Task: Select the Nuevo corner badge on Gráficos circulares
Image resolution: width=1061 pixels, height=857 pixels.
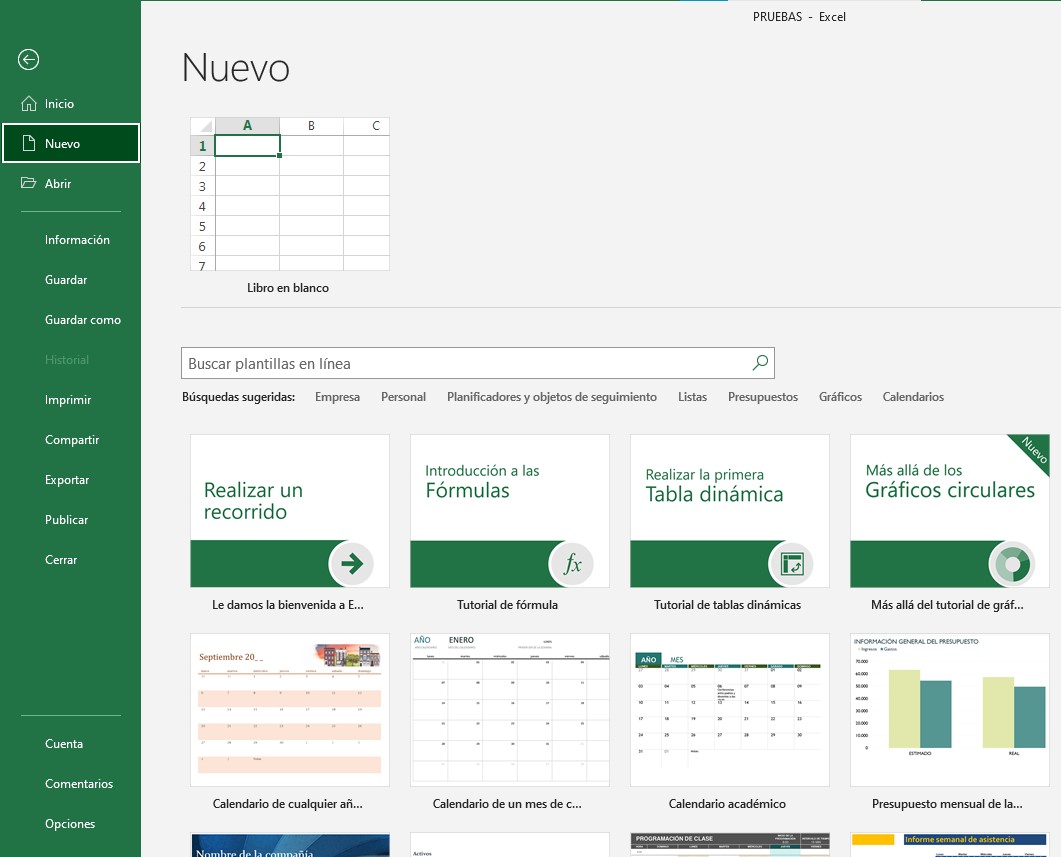Action: 1036,451
